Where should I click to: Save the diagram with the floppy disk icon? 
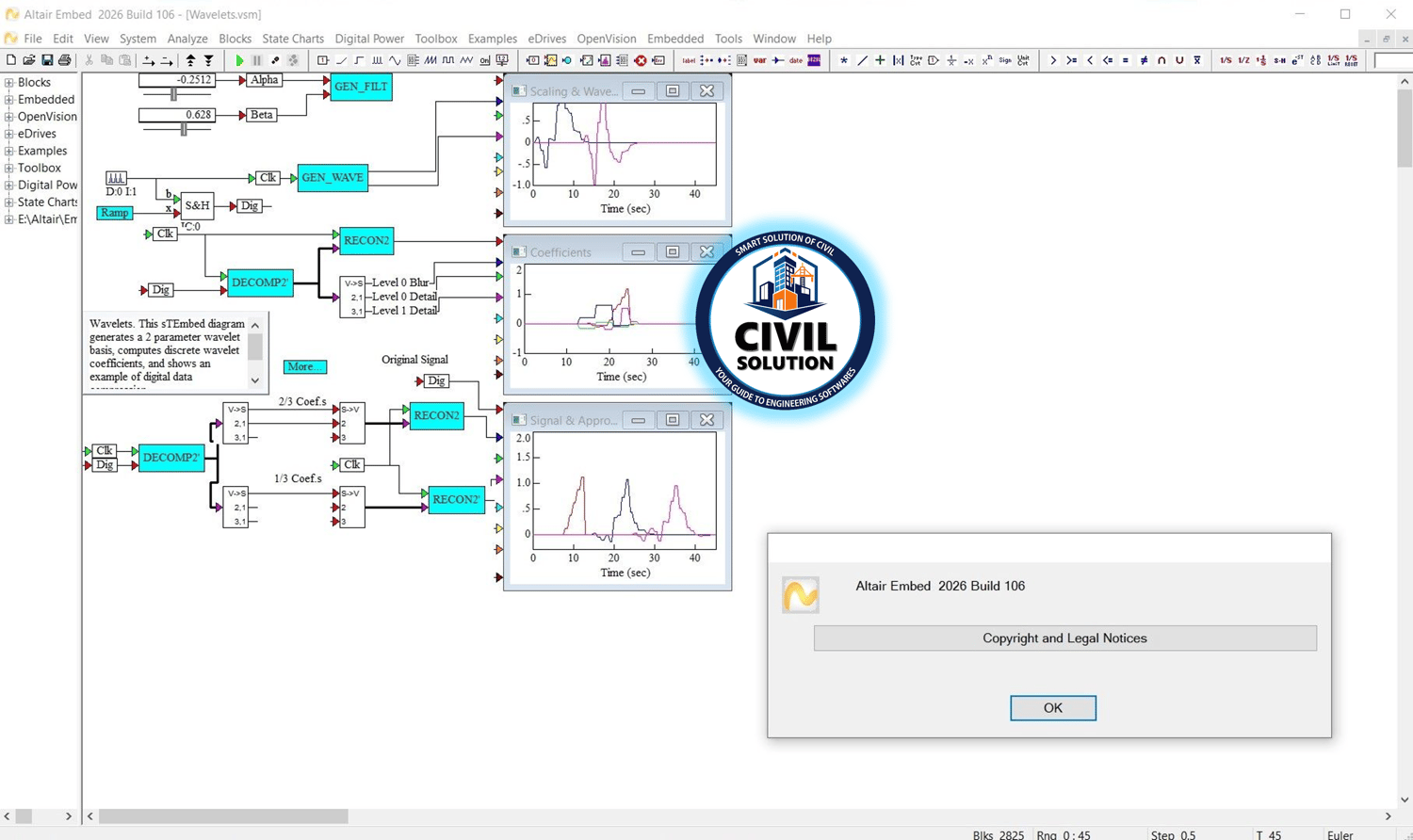coord(47,60)
